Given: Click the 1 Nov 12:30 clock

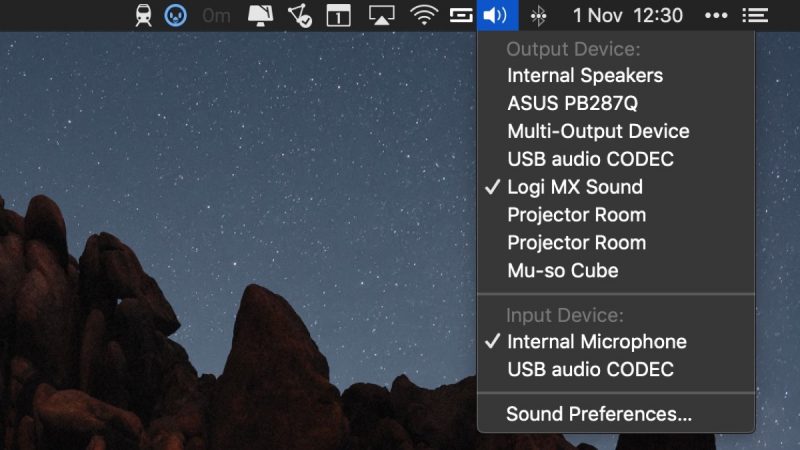Looking at the screenshot, I should click(628, 15).
